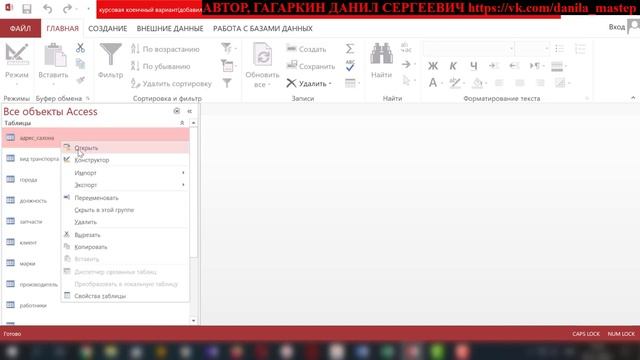Click Вход sign-in link

pos(617,27)
